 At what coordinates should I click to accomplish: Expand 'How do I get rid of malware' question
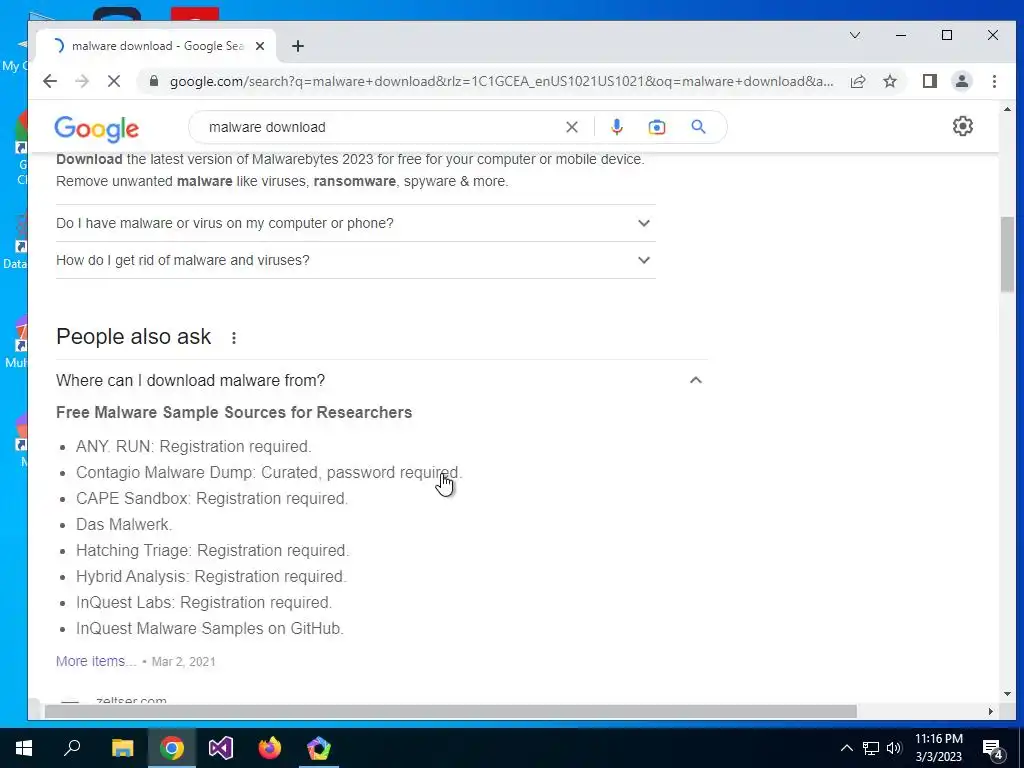coord(355,260)
